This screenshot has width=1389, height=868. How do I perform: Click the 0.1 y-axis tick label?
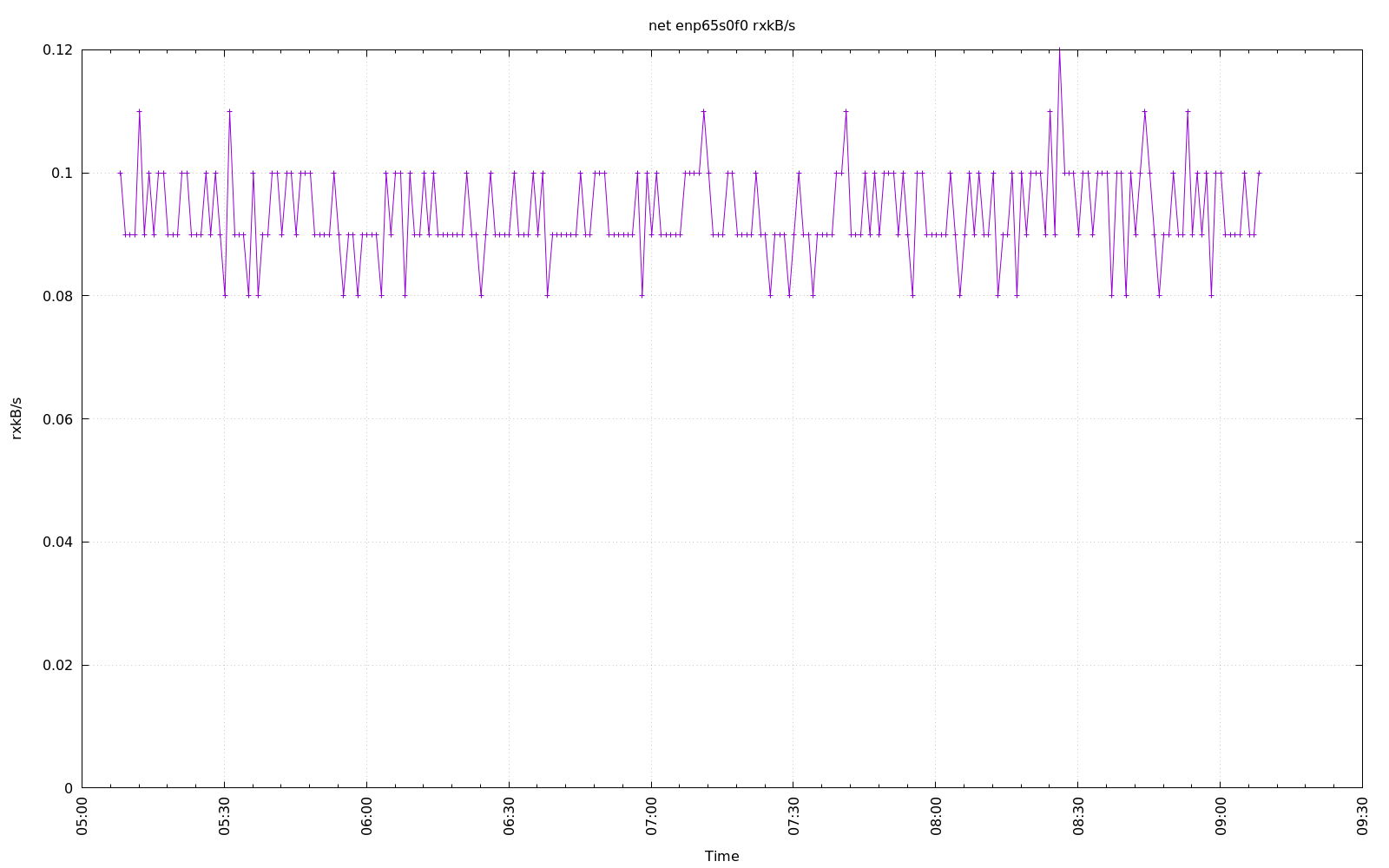[x=62, y=174]
